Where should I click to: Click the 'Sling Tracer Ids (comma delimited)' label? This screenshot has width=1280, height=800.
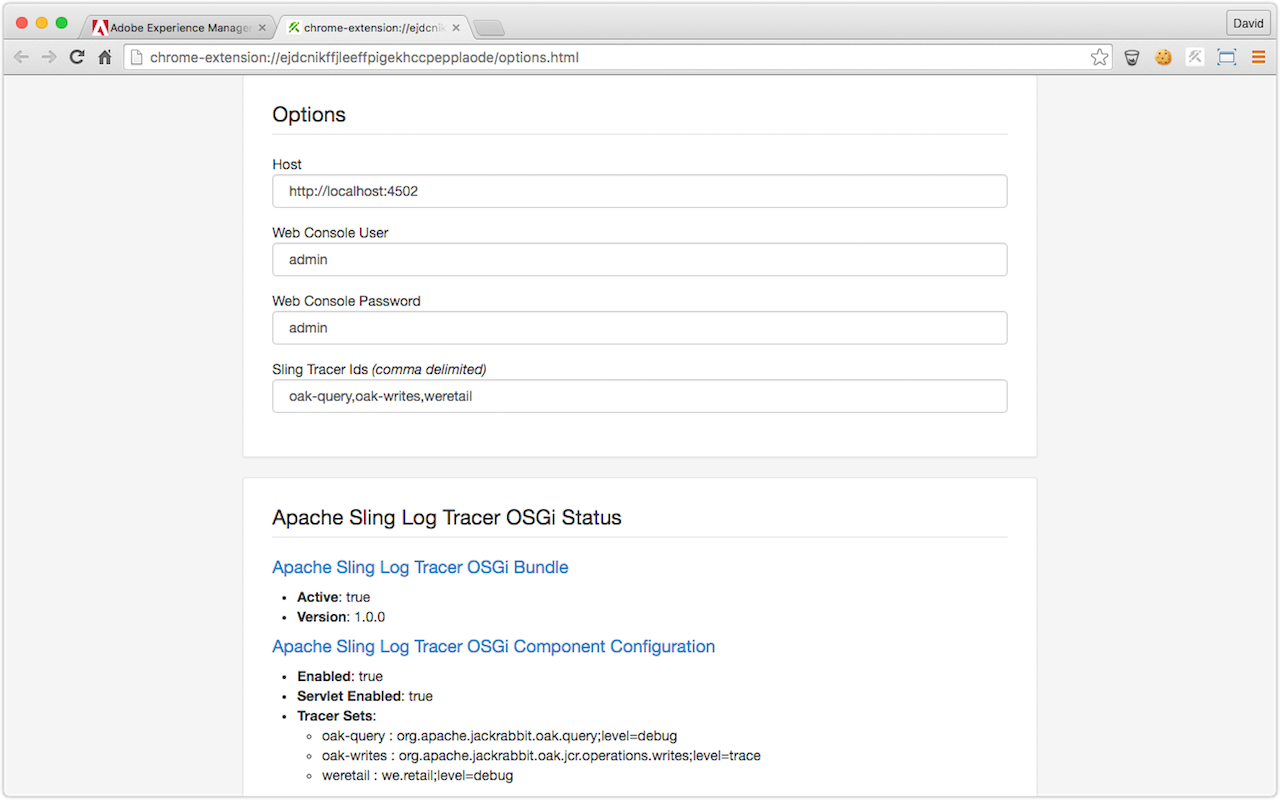[379, 369]
